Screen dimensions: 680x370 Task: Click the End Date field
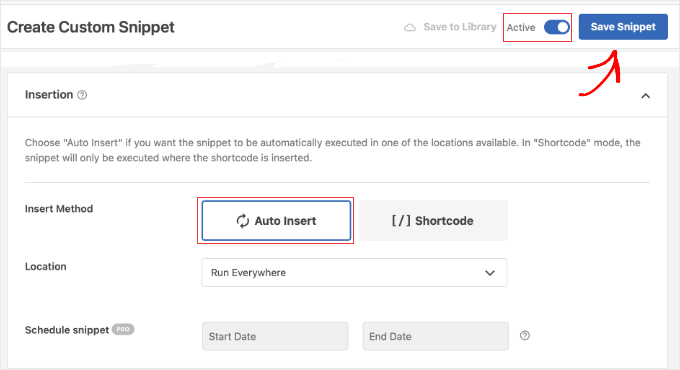(435, 336)
